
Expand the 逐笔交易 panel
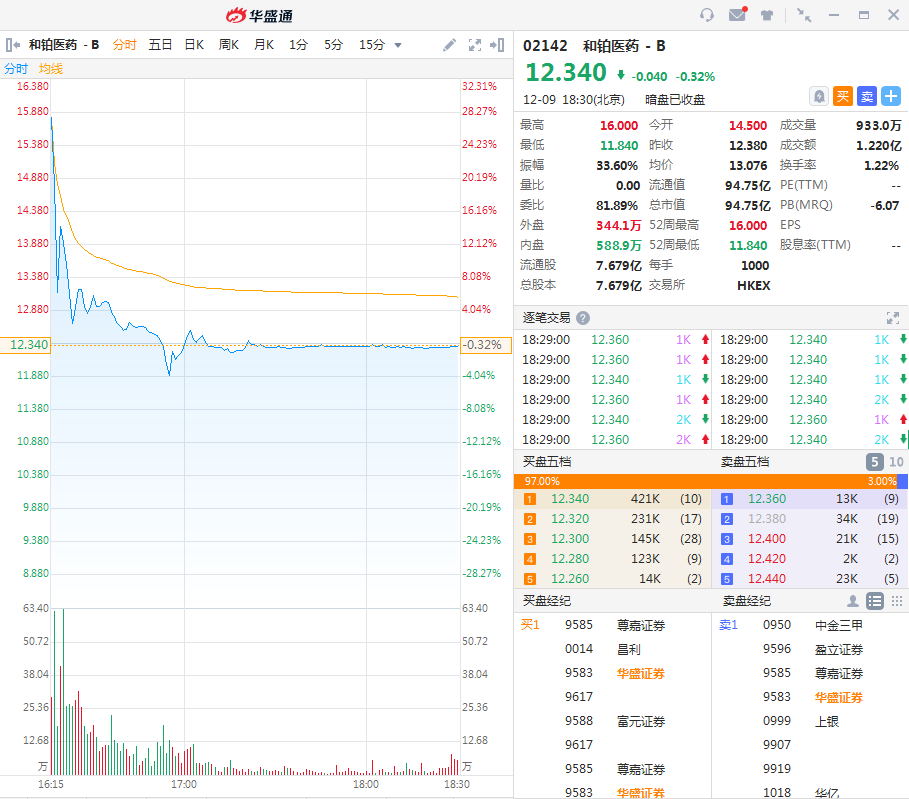893,318
